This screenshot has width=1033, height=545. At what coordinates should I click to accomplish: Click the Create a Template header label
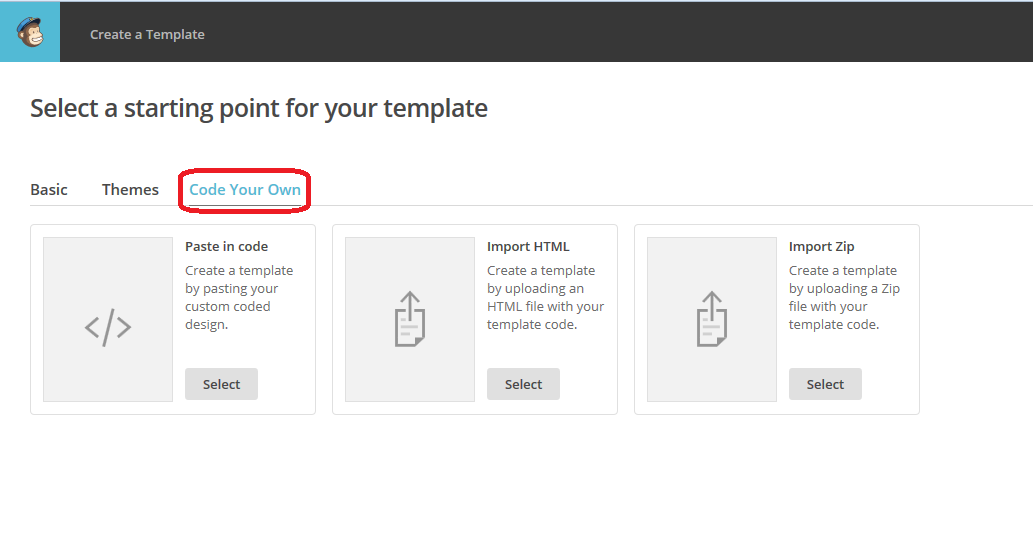tap(147, 34)
